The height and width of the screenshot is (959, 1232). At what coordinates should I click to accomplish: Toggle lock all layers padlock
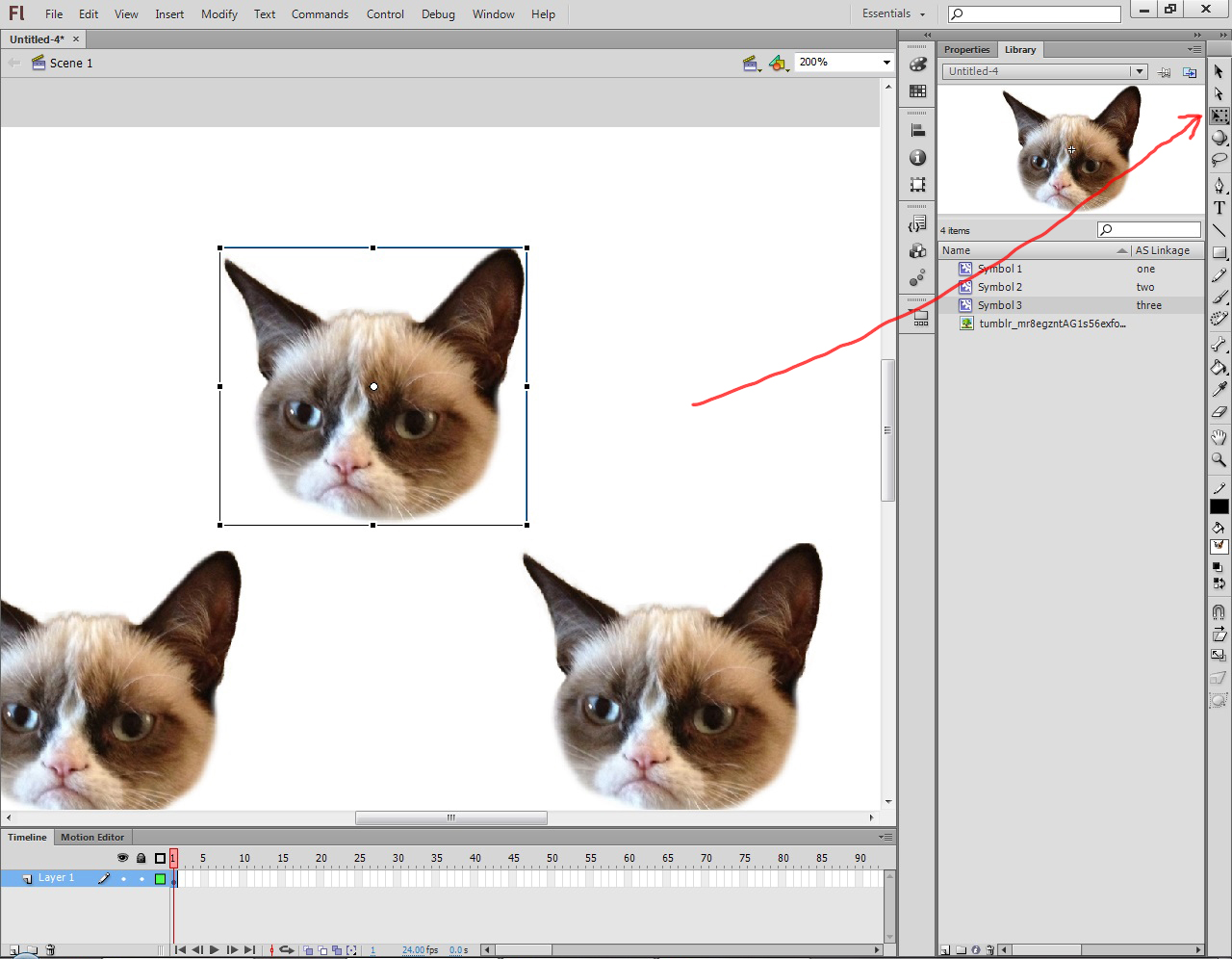pyautogui.click(x=141, y=858)
